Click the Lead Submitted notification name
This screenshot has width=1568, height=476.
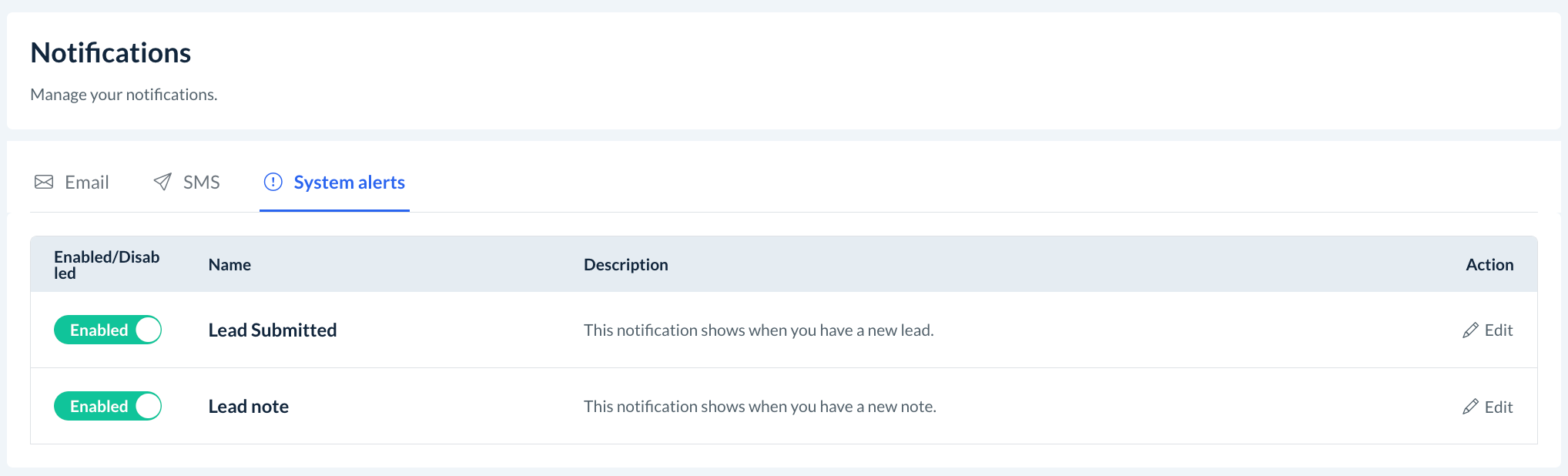273,330
